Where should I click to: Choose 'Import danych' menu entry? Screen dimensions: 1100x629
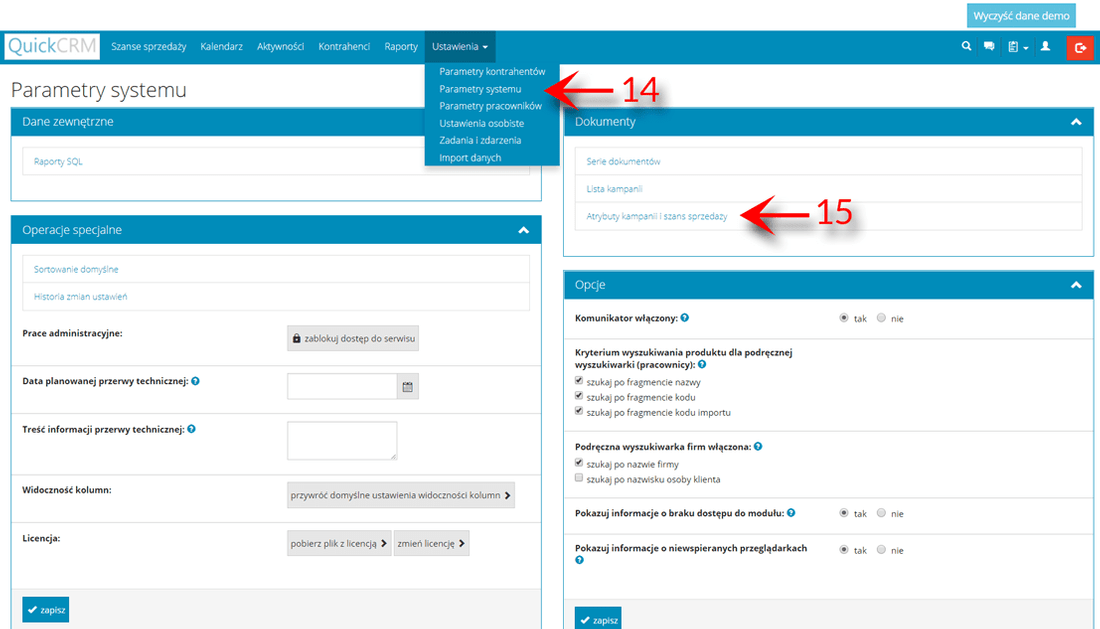470,158
